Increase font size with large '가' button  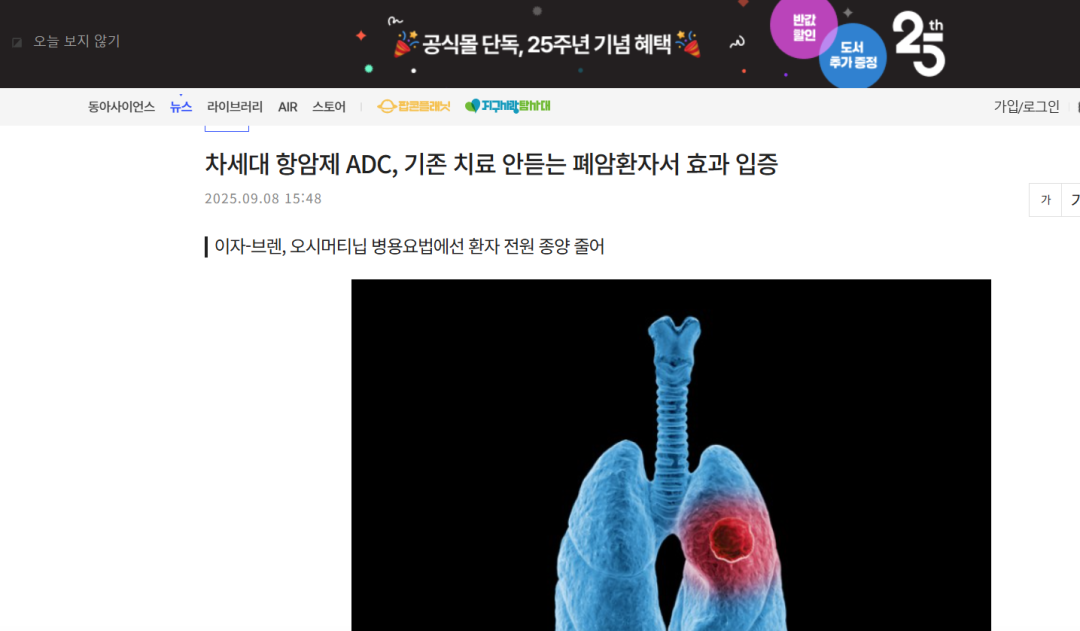[x=1072, y=200]
